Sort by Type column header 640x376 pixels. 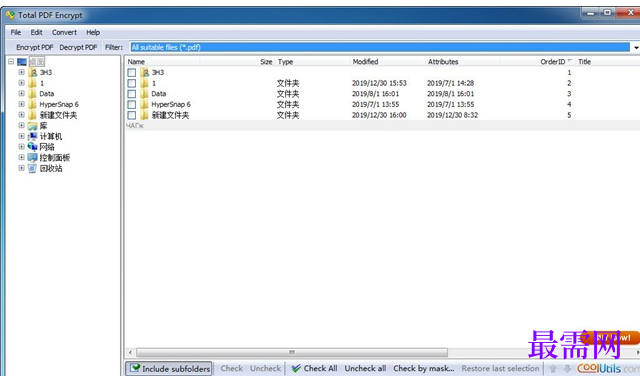coord(285,62)
